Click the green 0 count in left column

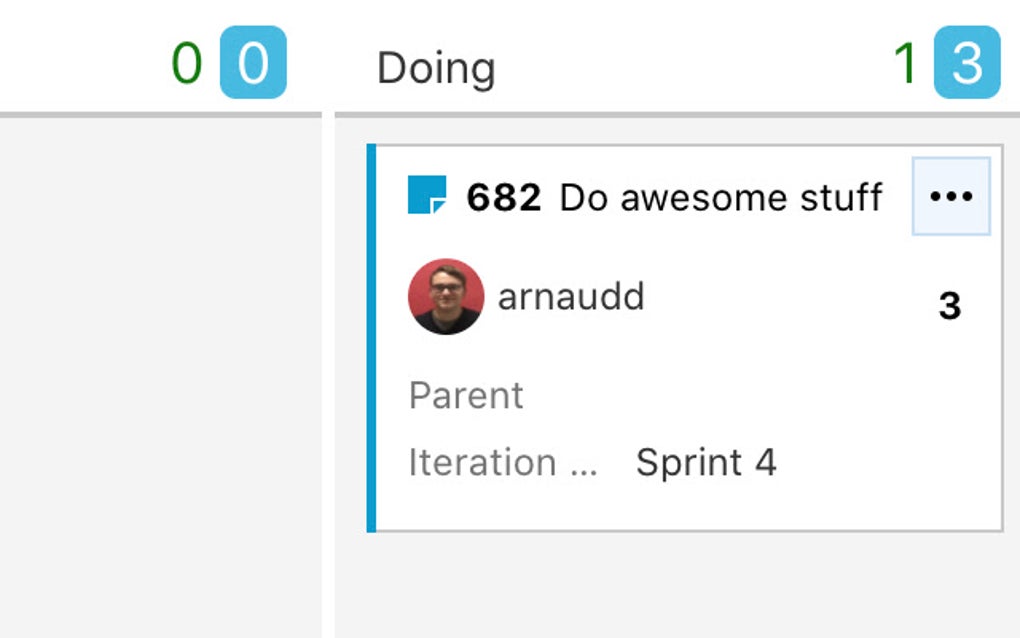click(x=186, y=63)
